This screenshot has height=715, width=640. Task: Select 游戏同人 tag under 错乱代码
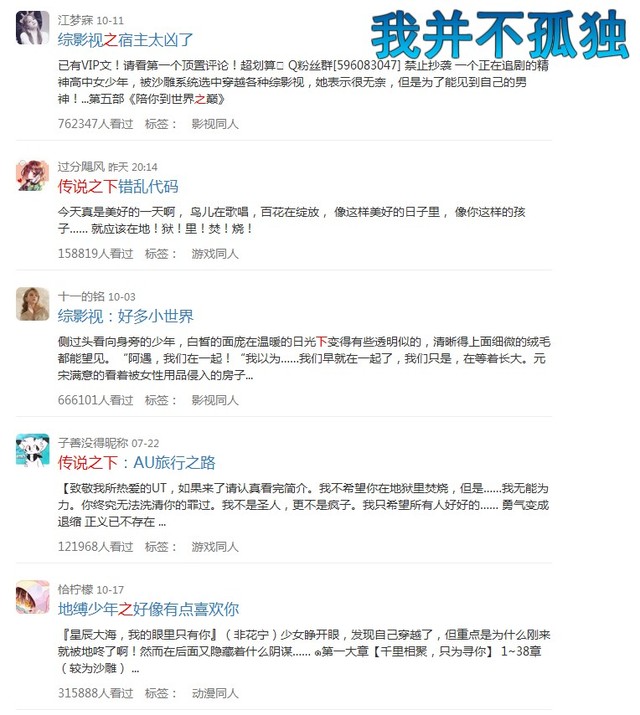(x=215, y=254)
